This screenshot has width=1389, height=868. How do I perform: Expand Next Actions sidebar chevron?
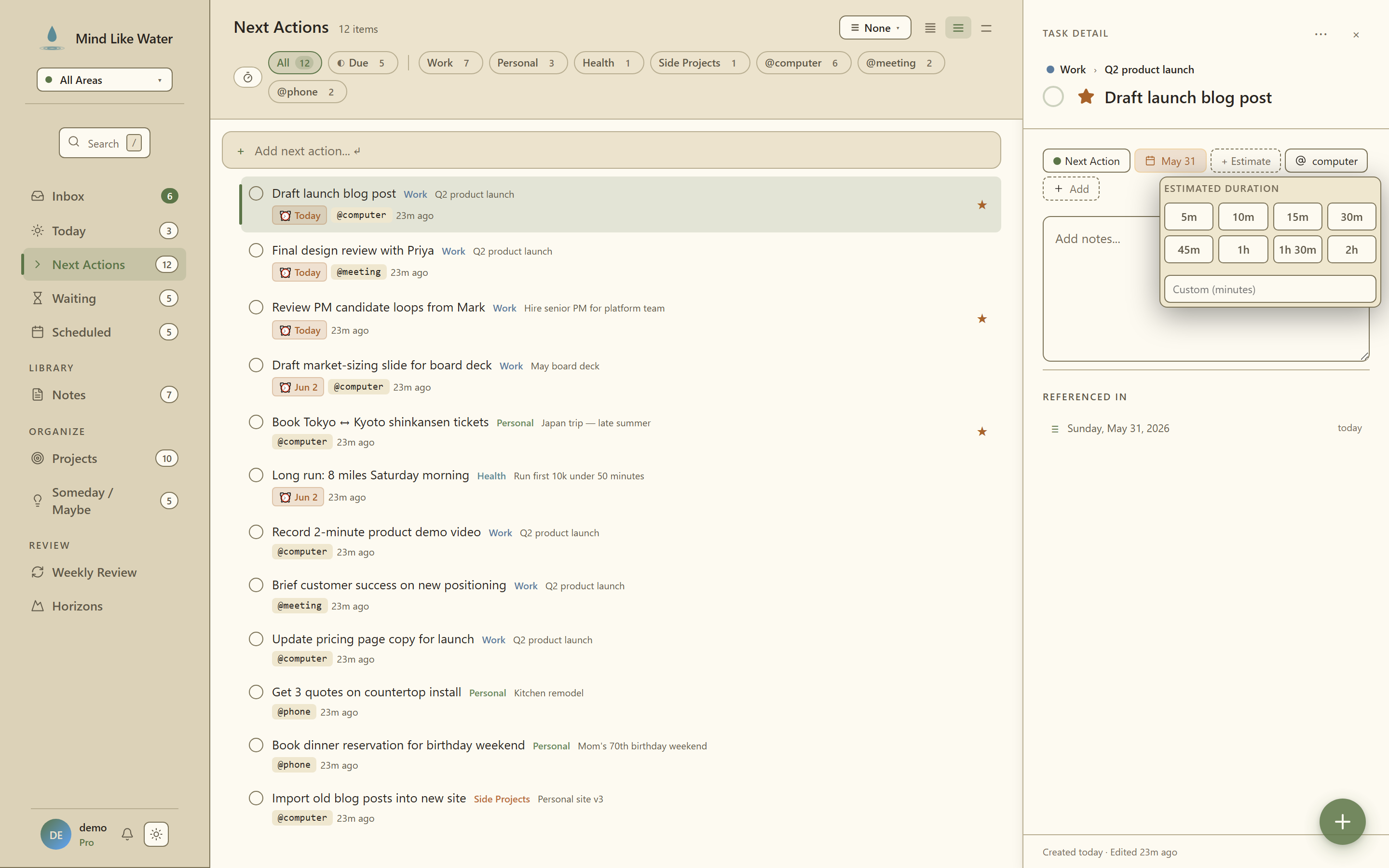37,264
